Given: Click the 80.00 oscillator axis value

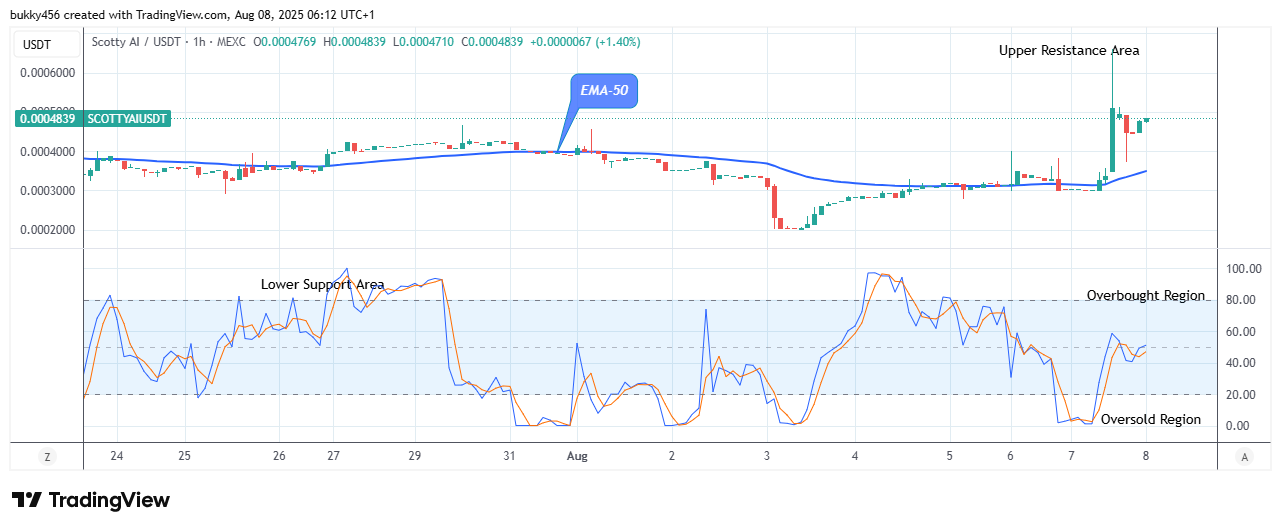Looking at the screenshot, I should pyautogui.click(x=1243, y=301).
